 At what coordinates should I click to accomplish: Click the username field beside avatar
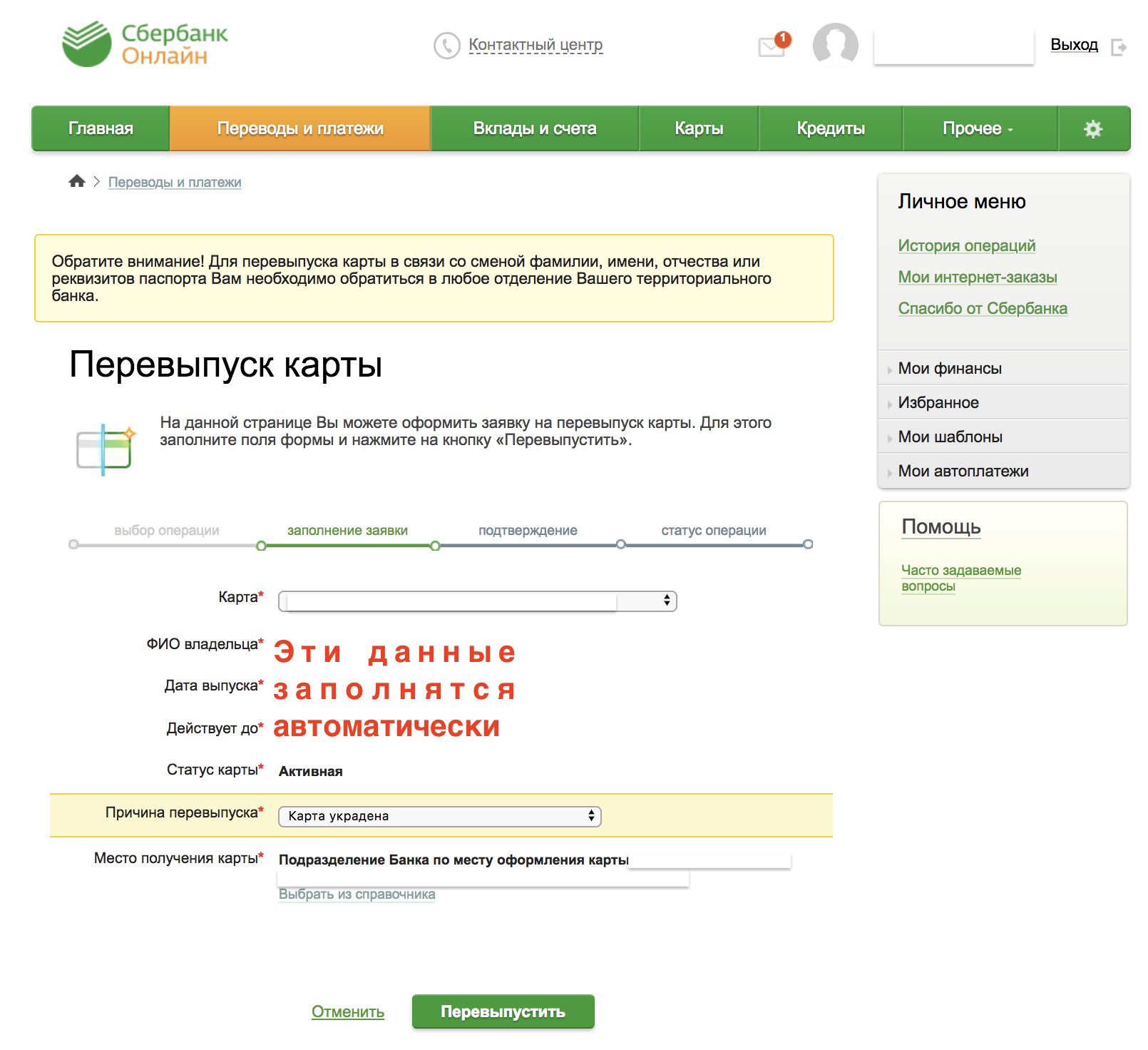click(954, 47)
